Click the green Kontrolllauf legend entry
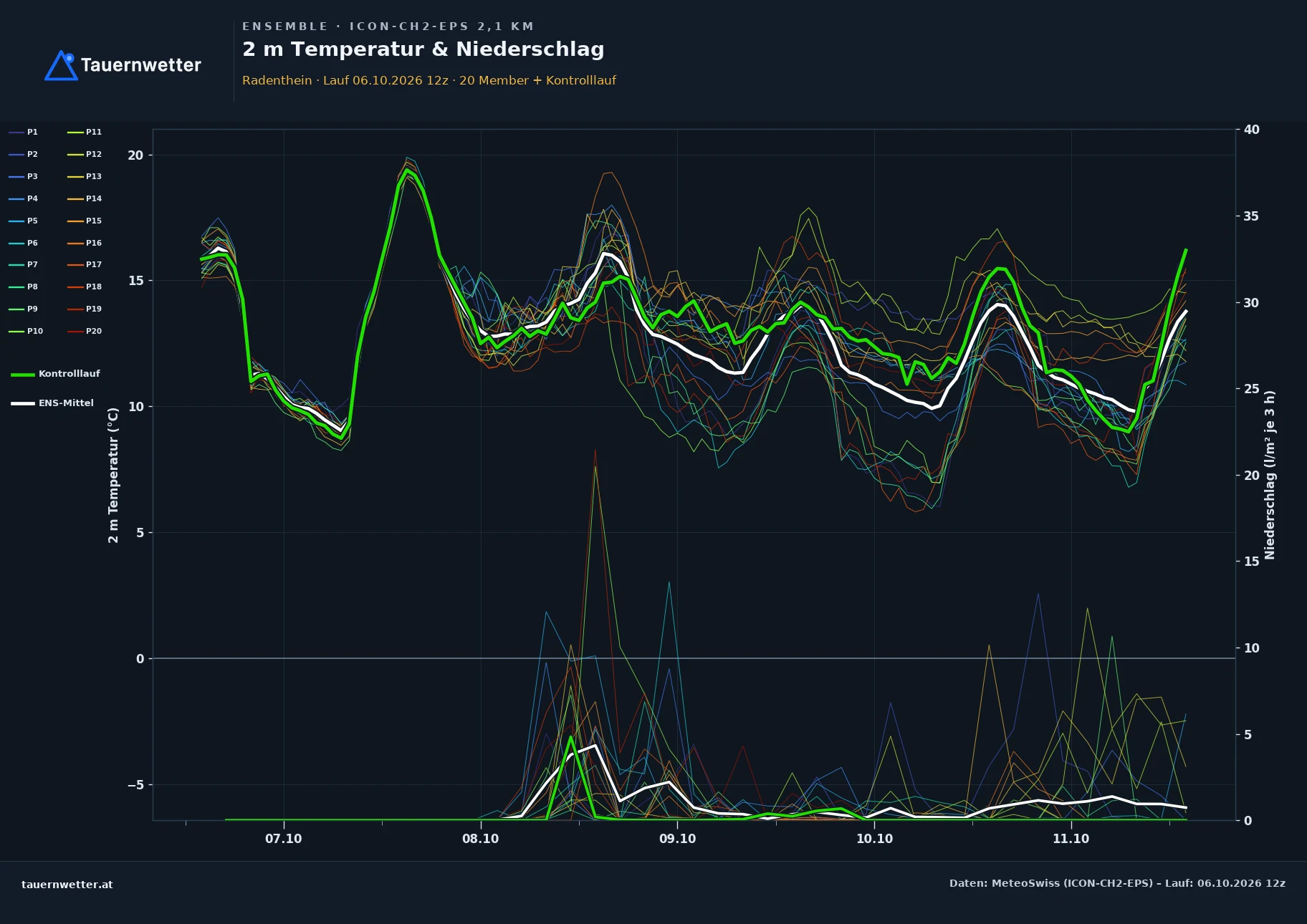The height and width of the screenshot is (924, 1307). [55, 374]
